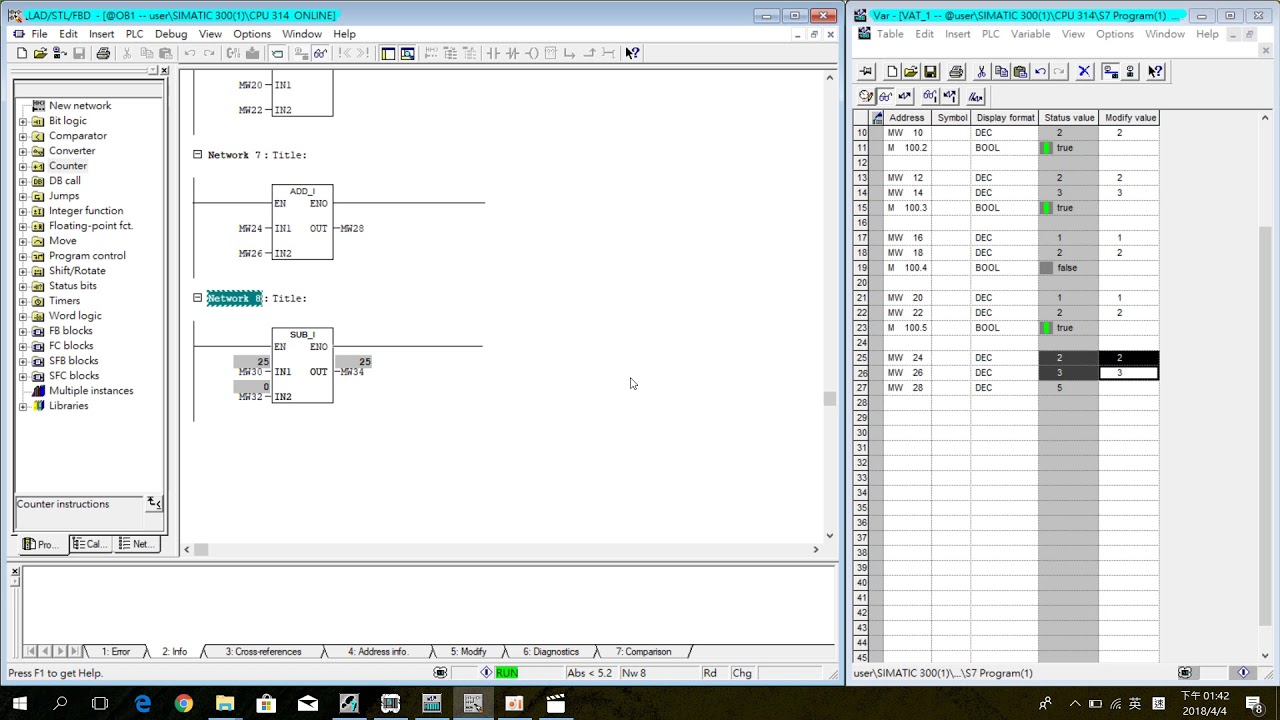Insert a normally closed contact from toolbar
1280x720 pixels.
pos(513,53)
